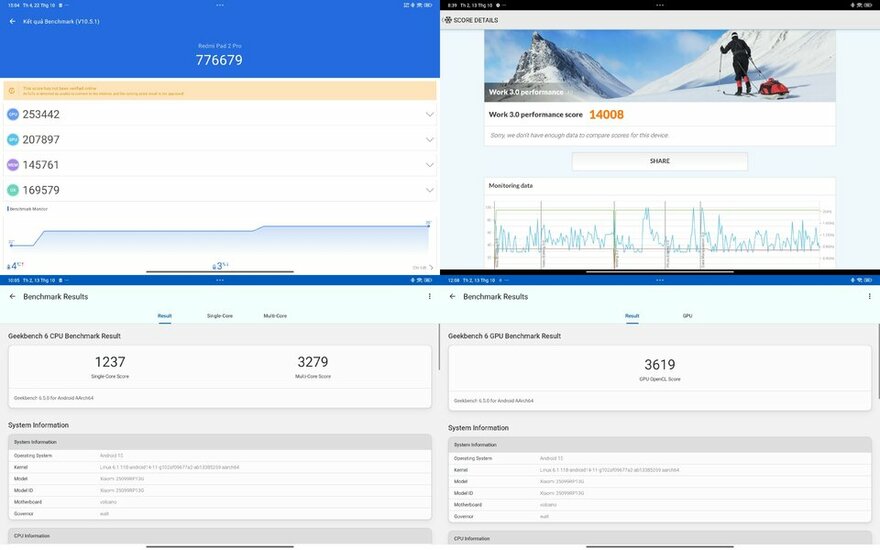
Task: Go back from Geekbench GPU results
Action: pos(452,297)
